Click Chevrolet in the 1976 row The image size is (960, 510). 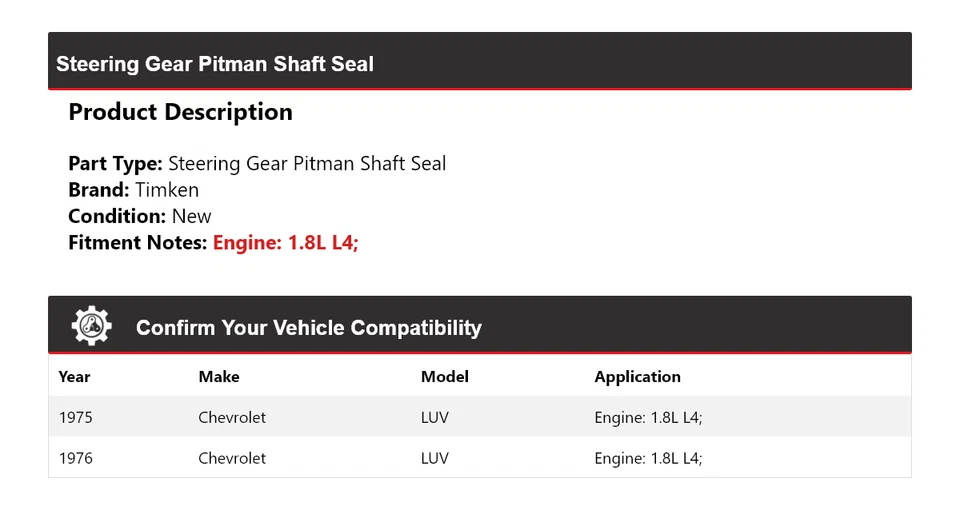pos(232,458)
